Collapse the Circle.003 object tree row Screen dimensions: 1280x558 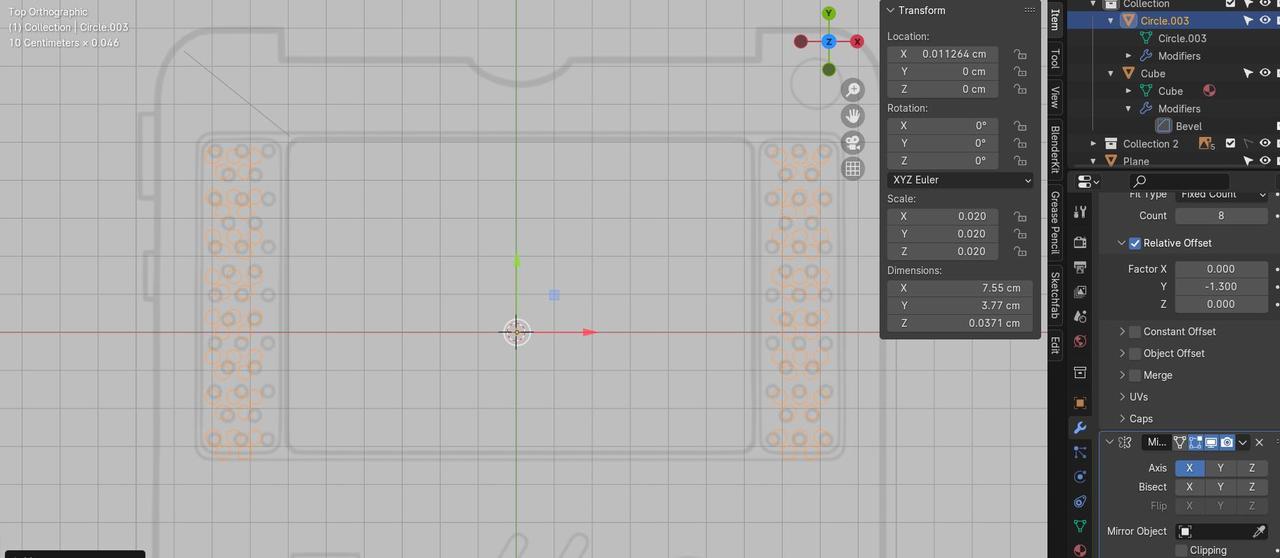click(1110, 20)
